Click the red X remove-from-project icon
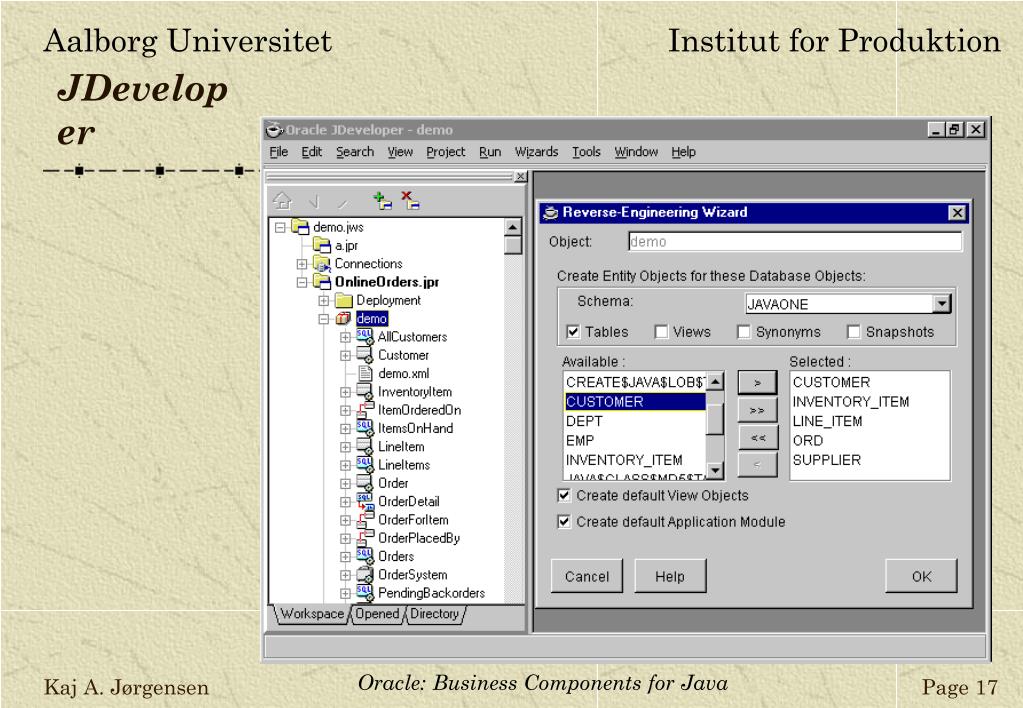The image size is (1023, 708). click(x=410, y=200)
